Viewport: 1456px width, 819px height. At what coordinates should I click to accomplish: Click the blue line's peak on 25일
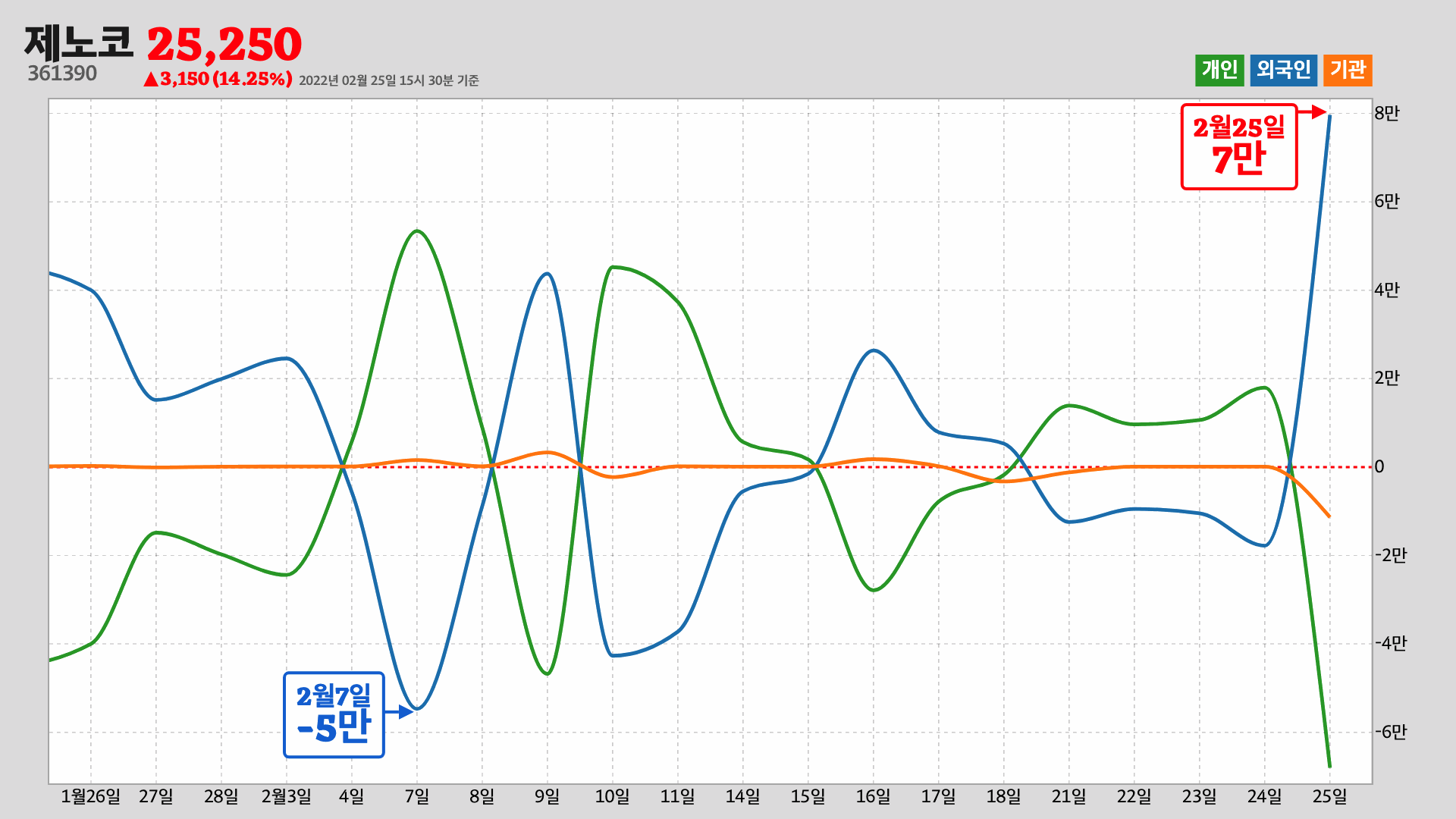1329,116
